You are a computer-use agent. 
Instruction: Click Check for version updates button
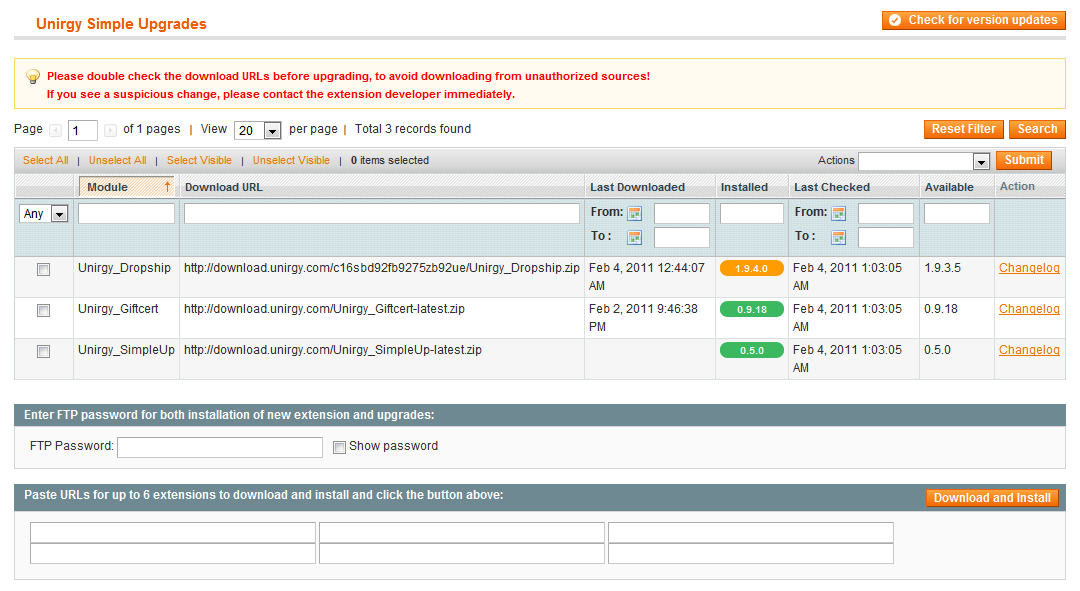(973, 20)
